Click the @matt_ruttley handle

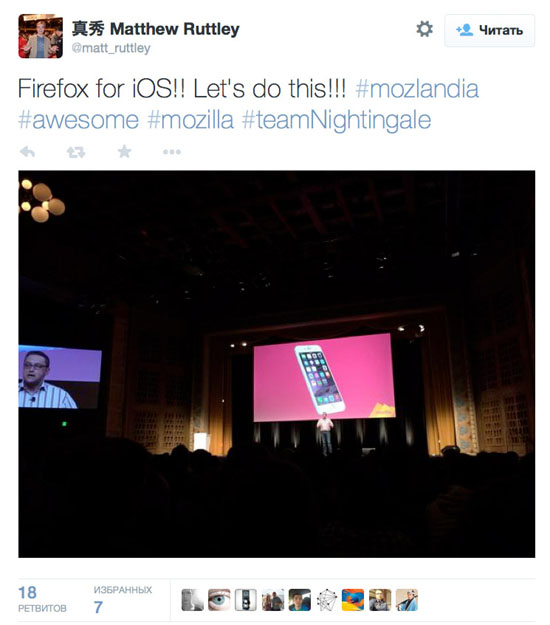[111, 48]
